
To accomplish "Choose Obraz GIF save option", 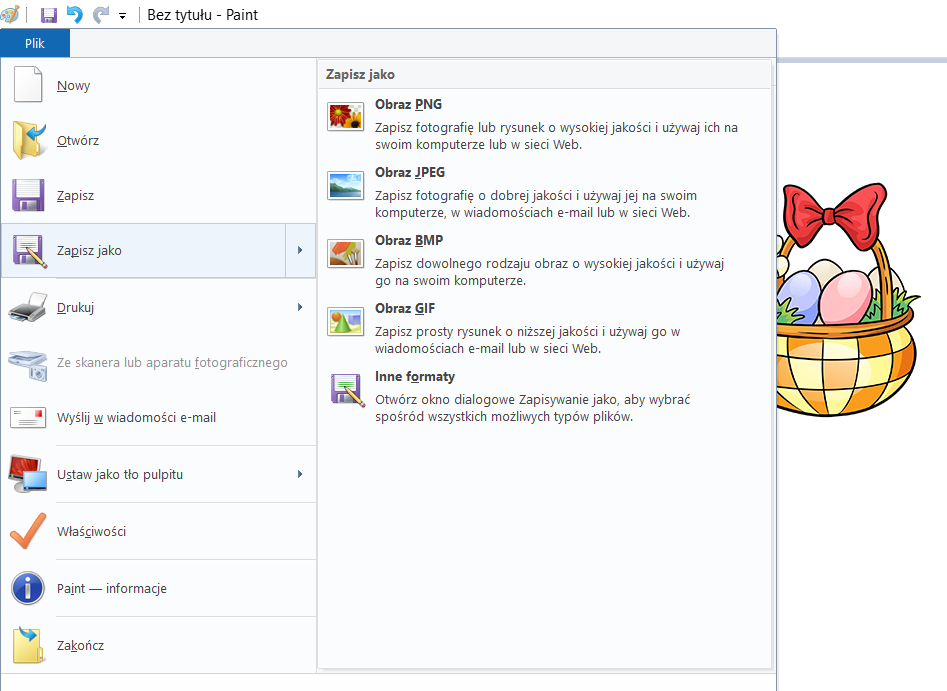I will [x=544, y=327].
